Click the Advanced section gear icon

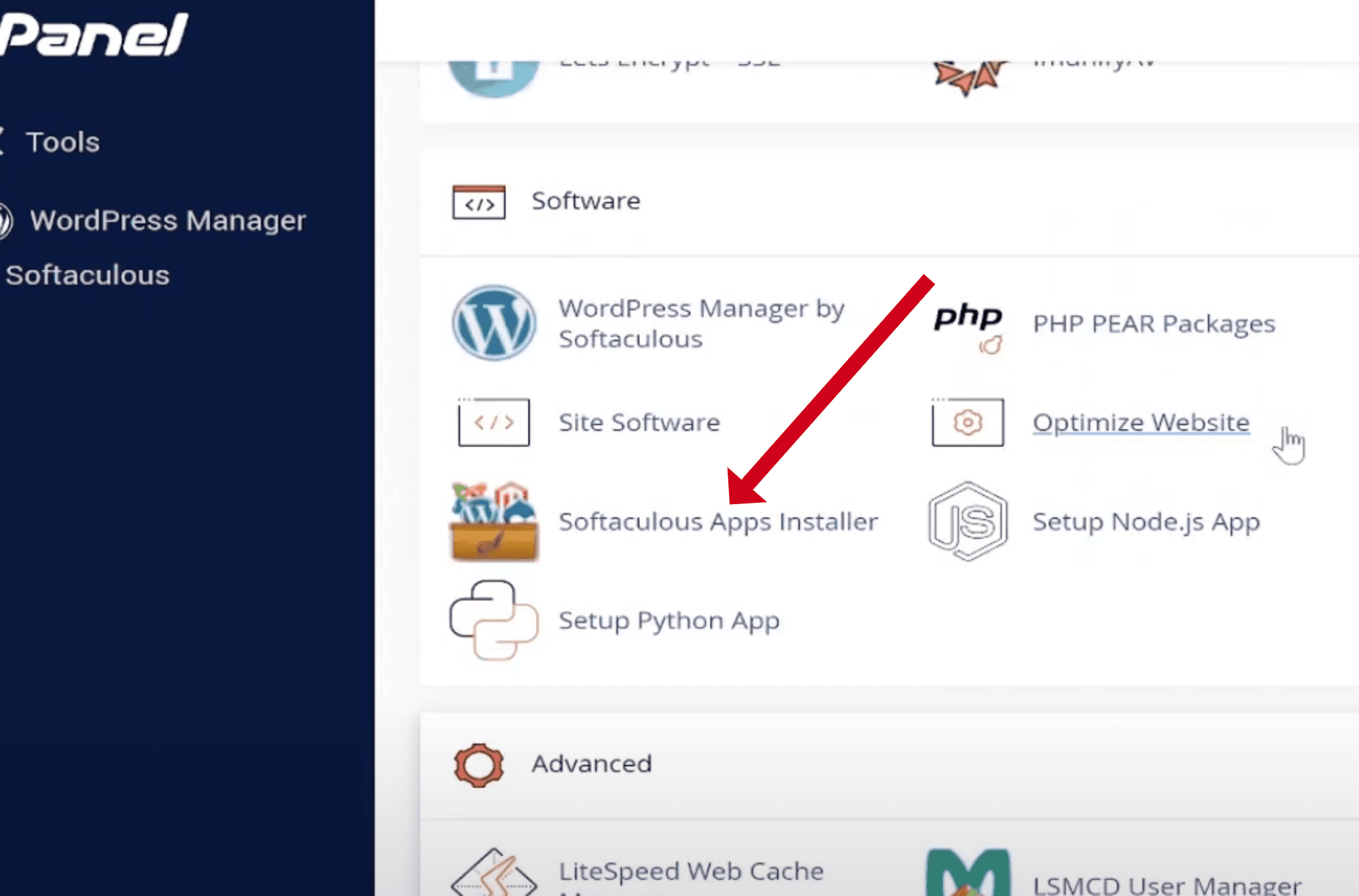tap(479, 765)
